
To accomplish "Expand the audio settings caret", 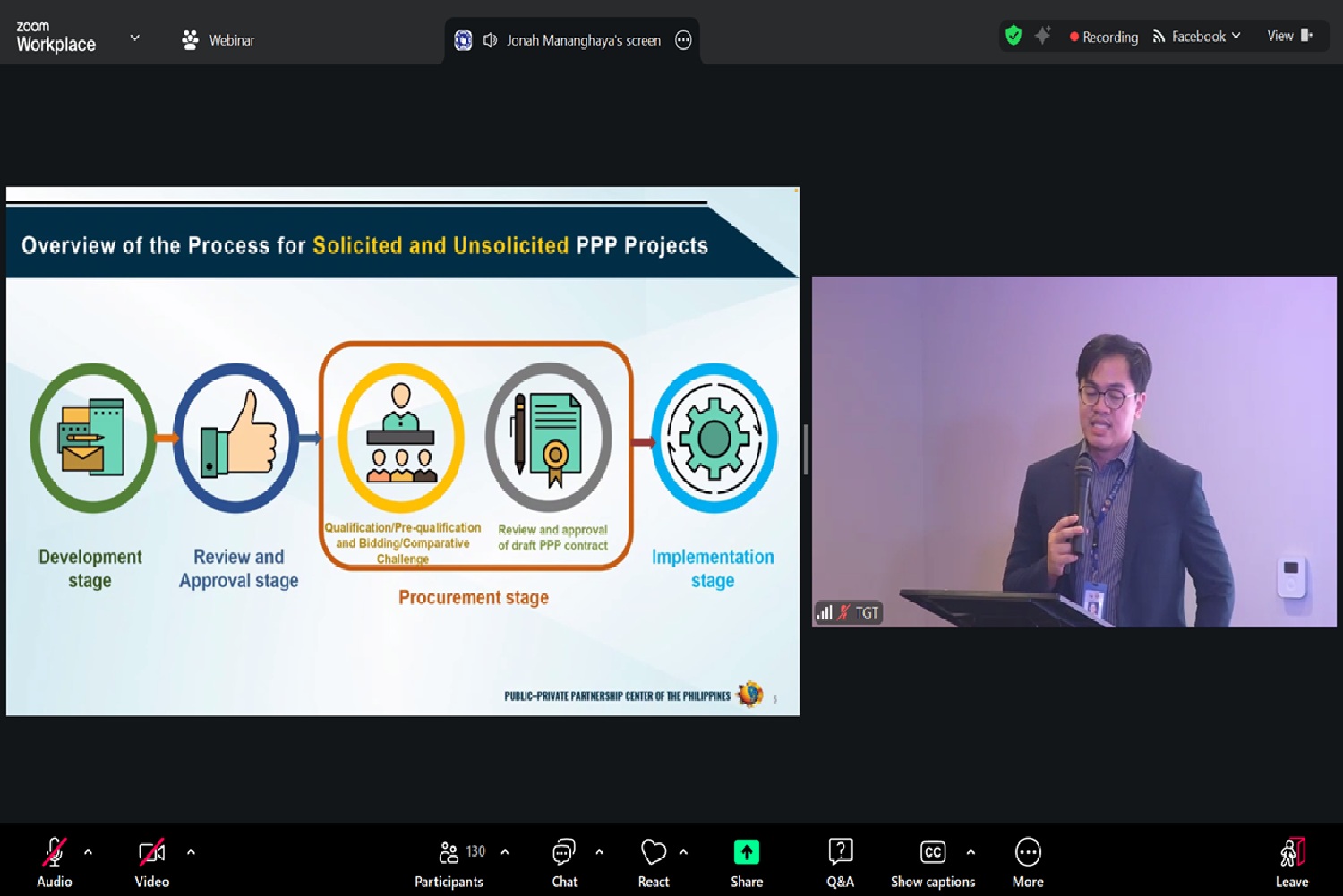I will tap(88, 852).
